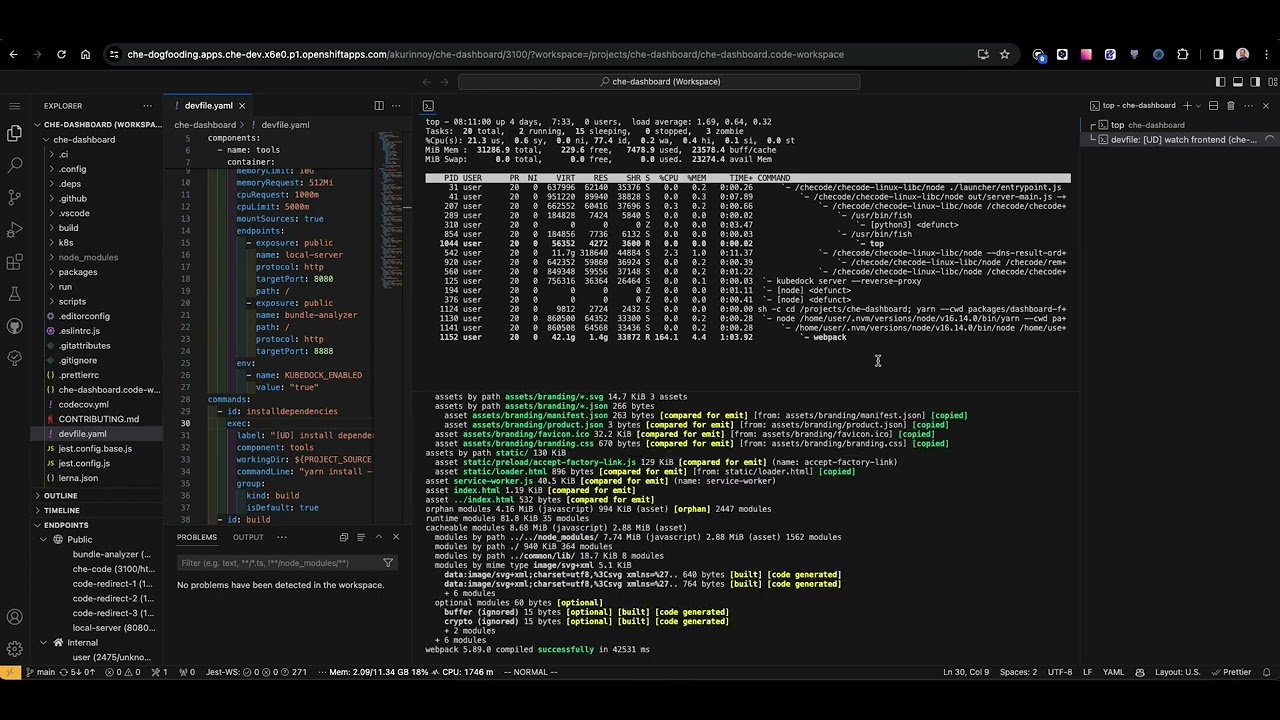Reload the browser page
The height and width of the screenshot is (720, 1280).
pos(61,54)
